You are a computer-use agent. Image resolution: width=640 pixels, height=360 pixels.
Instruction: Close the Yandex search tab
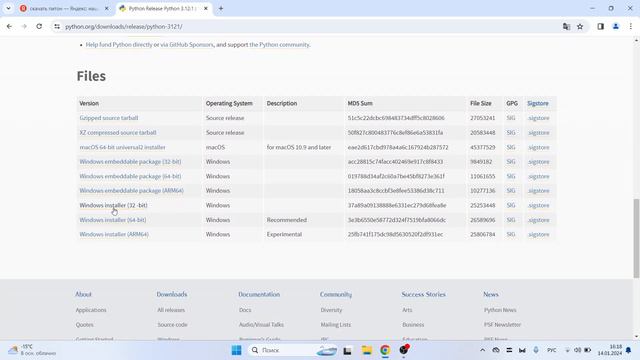[x=107, y=8]
